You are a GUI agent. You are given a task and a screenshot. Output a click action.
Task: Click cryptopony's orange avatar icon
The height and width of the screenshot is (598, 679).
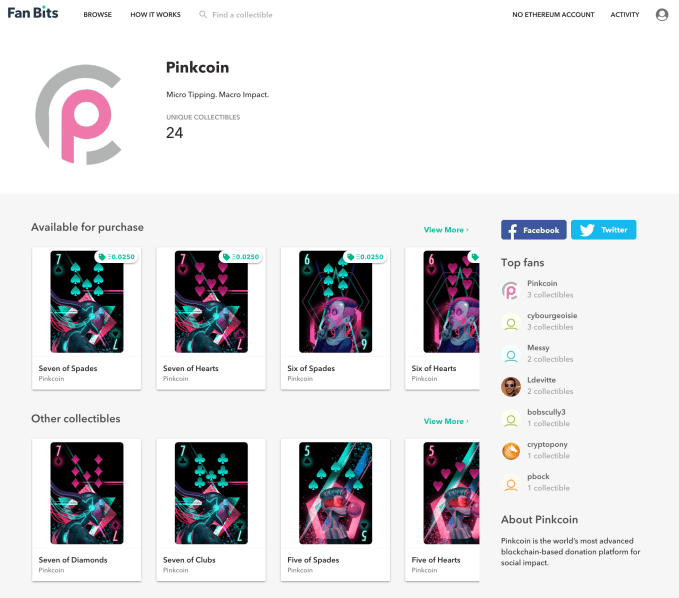point(511,451)
